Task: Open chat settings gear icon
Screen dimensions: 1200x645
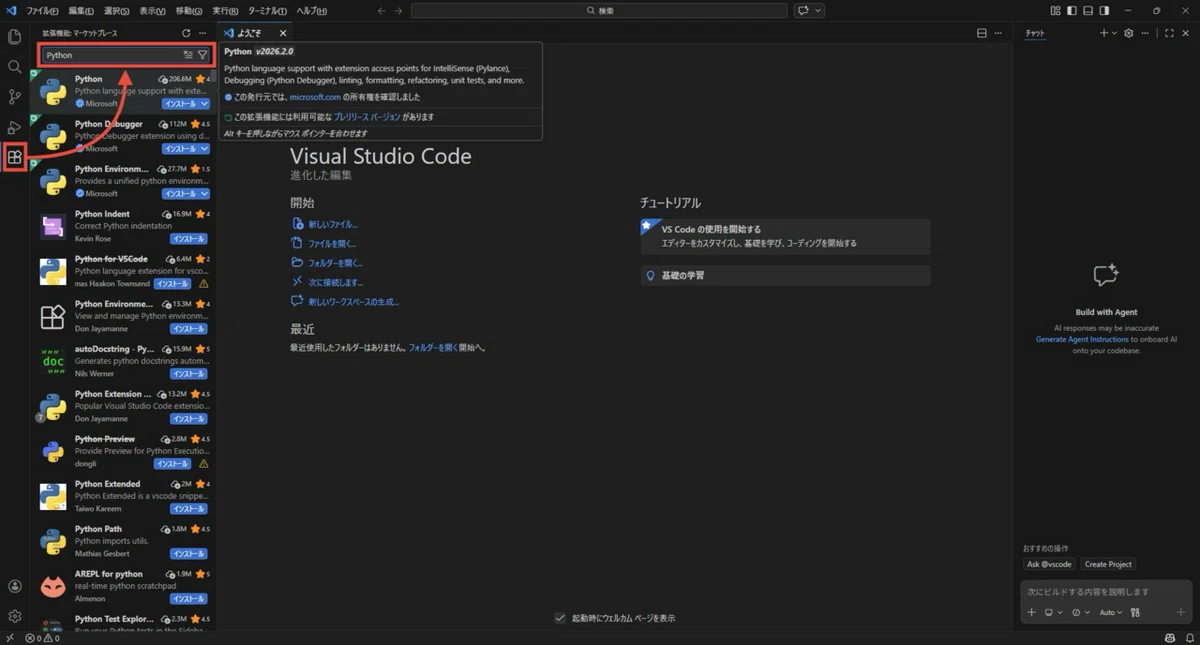Action: 1129,33
